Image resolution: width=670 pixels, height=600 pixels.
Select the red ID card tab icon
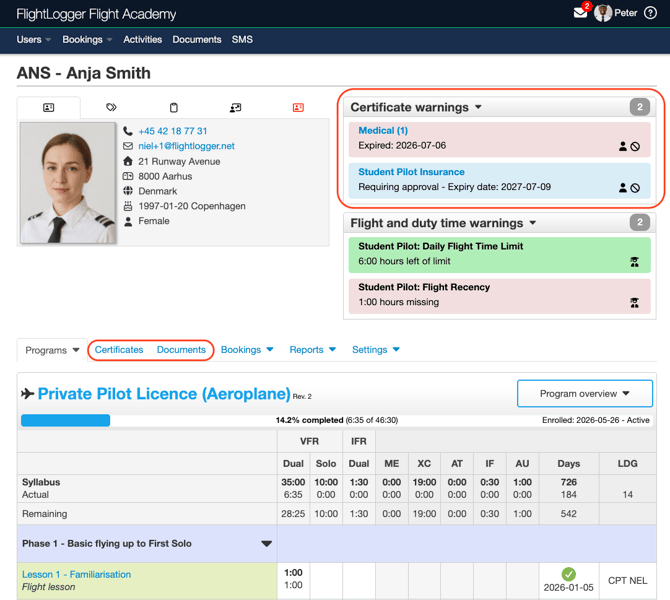(298, 107)
